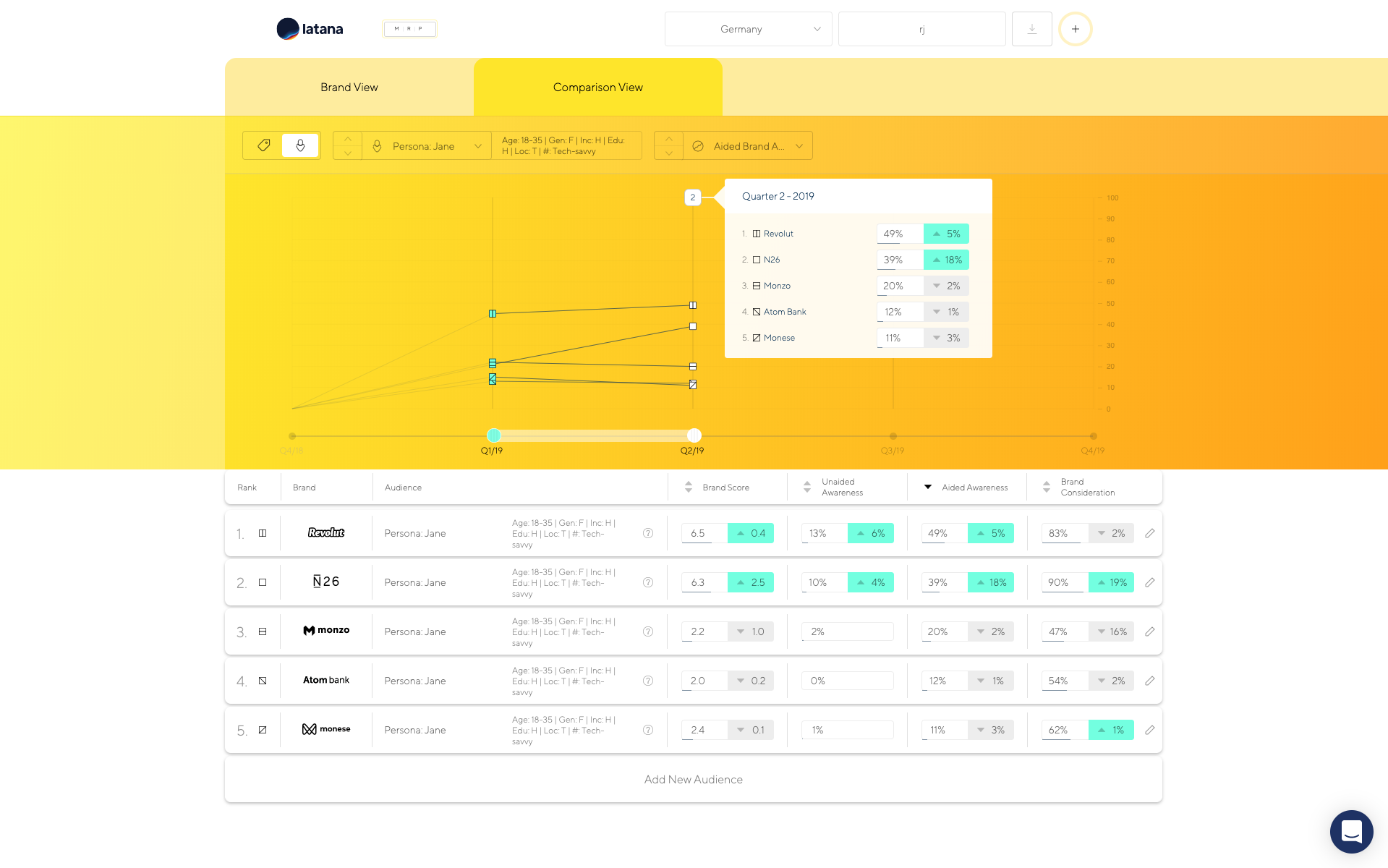Click the Add New Audience button
The width and height of the screenshot is (1388, 868).
point(694,779)
